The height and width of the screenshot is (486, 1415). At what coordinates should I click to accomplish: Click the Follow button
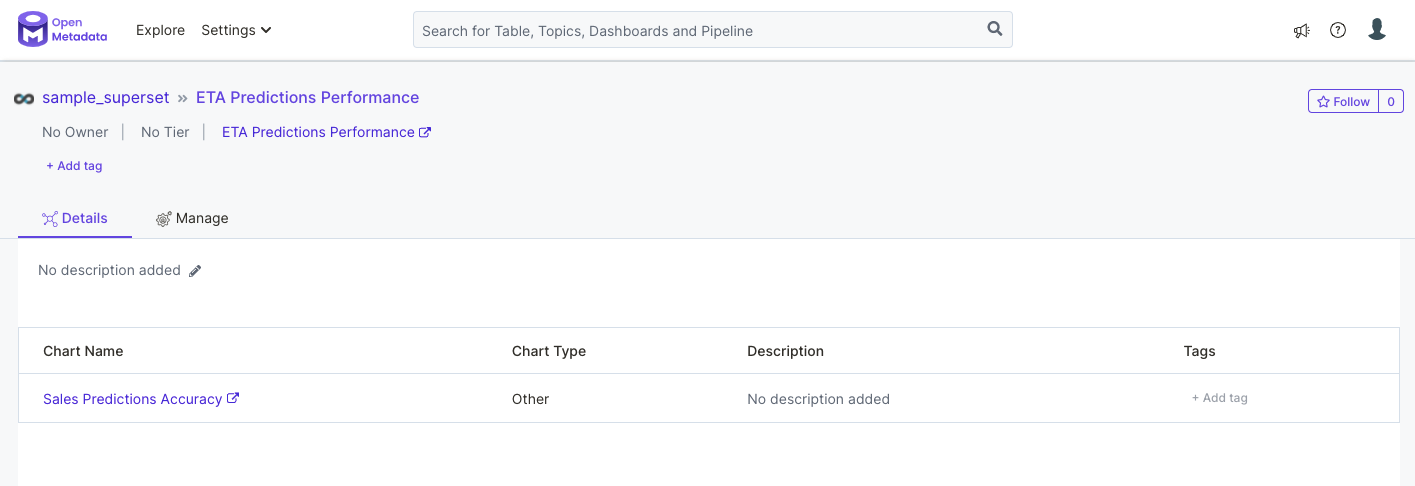pos(1343,101)
